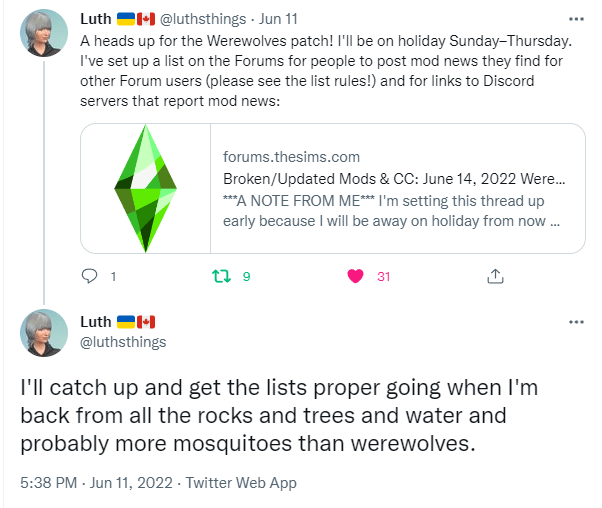This screenshot has width=602, height=508.
Task: Open more options on the second tweet
Action: (x=576, y=322)
